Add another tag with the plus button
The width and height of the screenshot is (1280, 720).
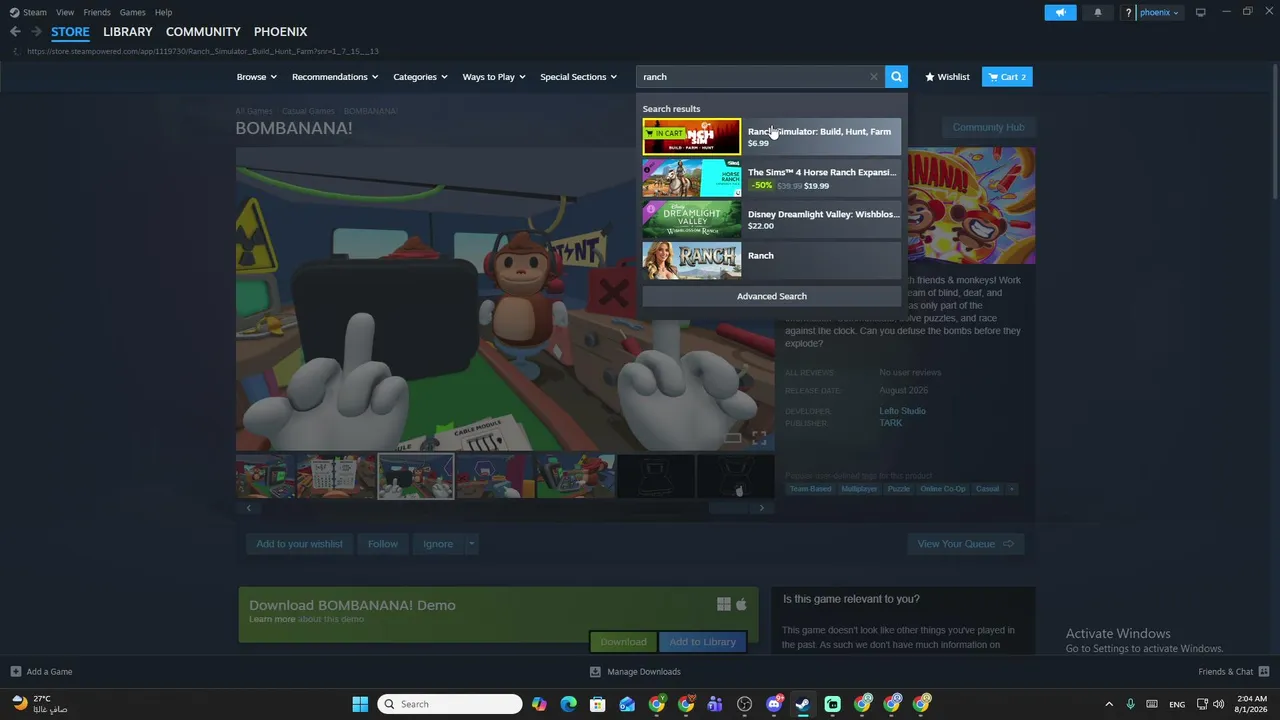click(1012, 489)
